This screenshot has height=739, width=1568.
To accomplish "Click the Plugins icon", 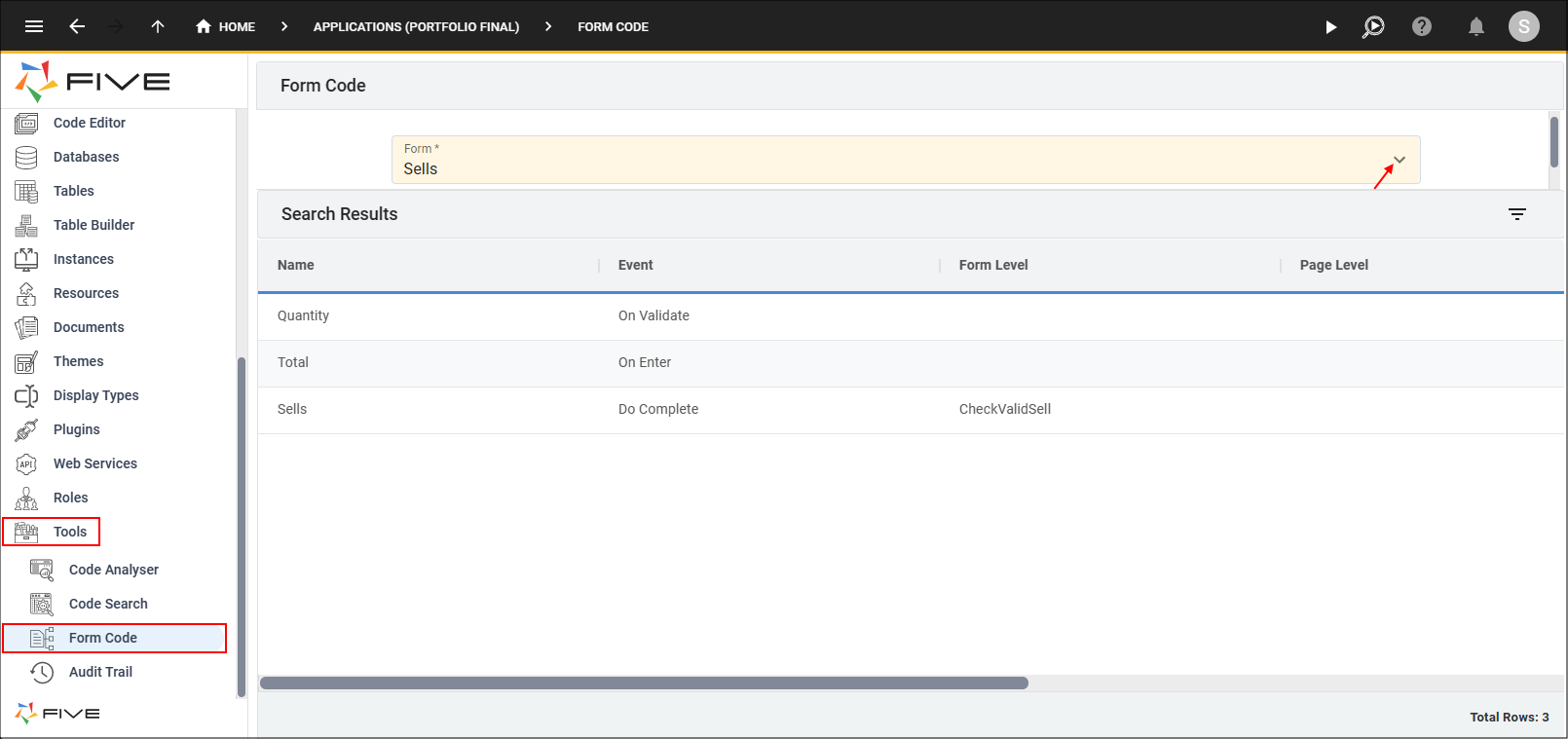I will (26, 429).
